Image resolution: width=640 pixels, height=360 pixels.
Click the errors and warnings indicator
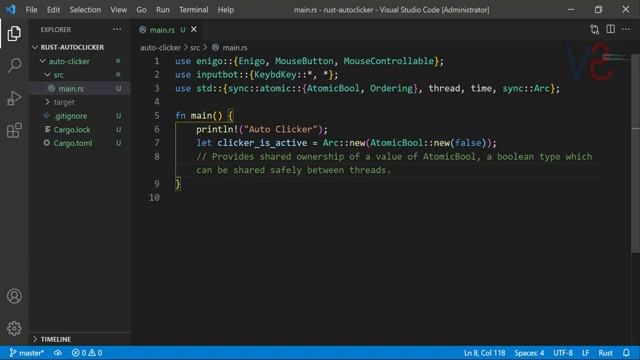pyautogui.click(x=87, y=353)
